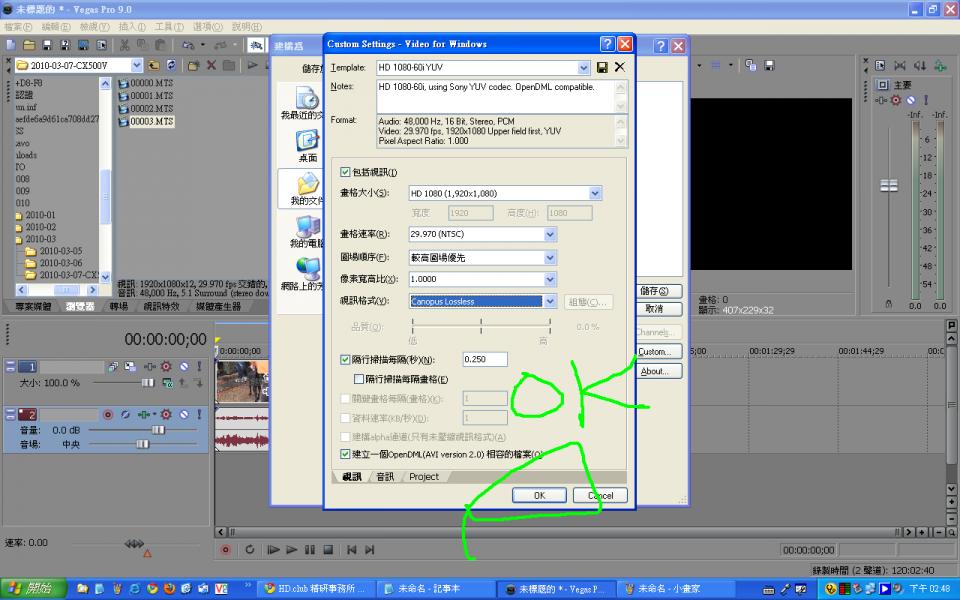
Task: Switch to the 音訊 tab
Action: point(385,477)
